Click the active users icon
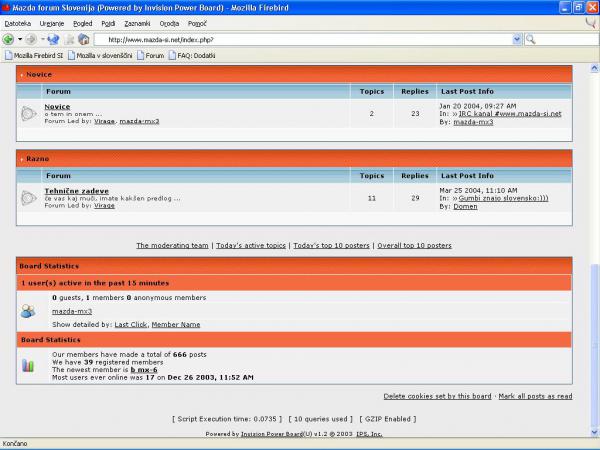 (x=29, y=311)
